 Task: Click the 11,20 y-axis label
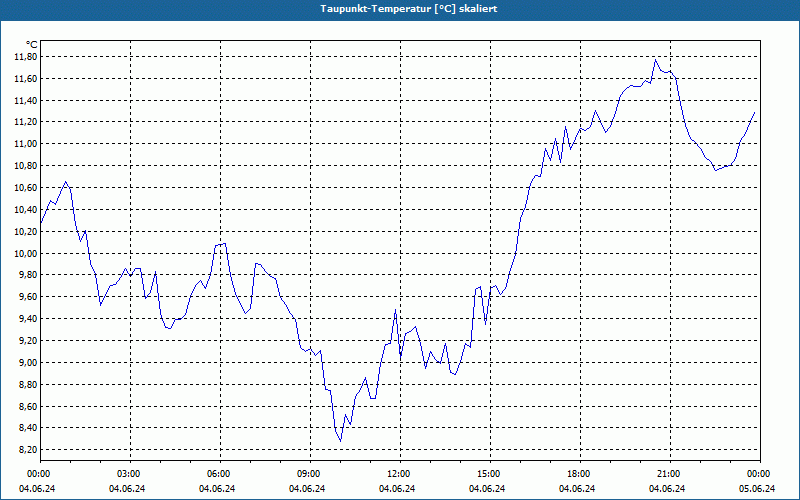[26, 122]
